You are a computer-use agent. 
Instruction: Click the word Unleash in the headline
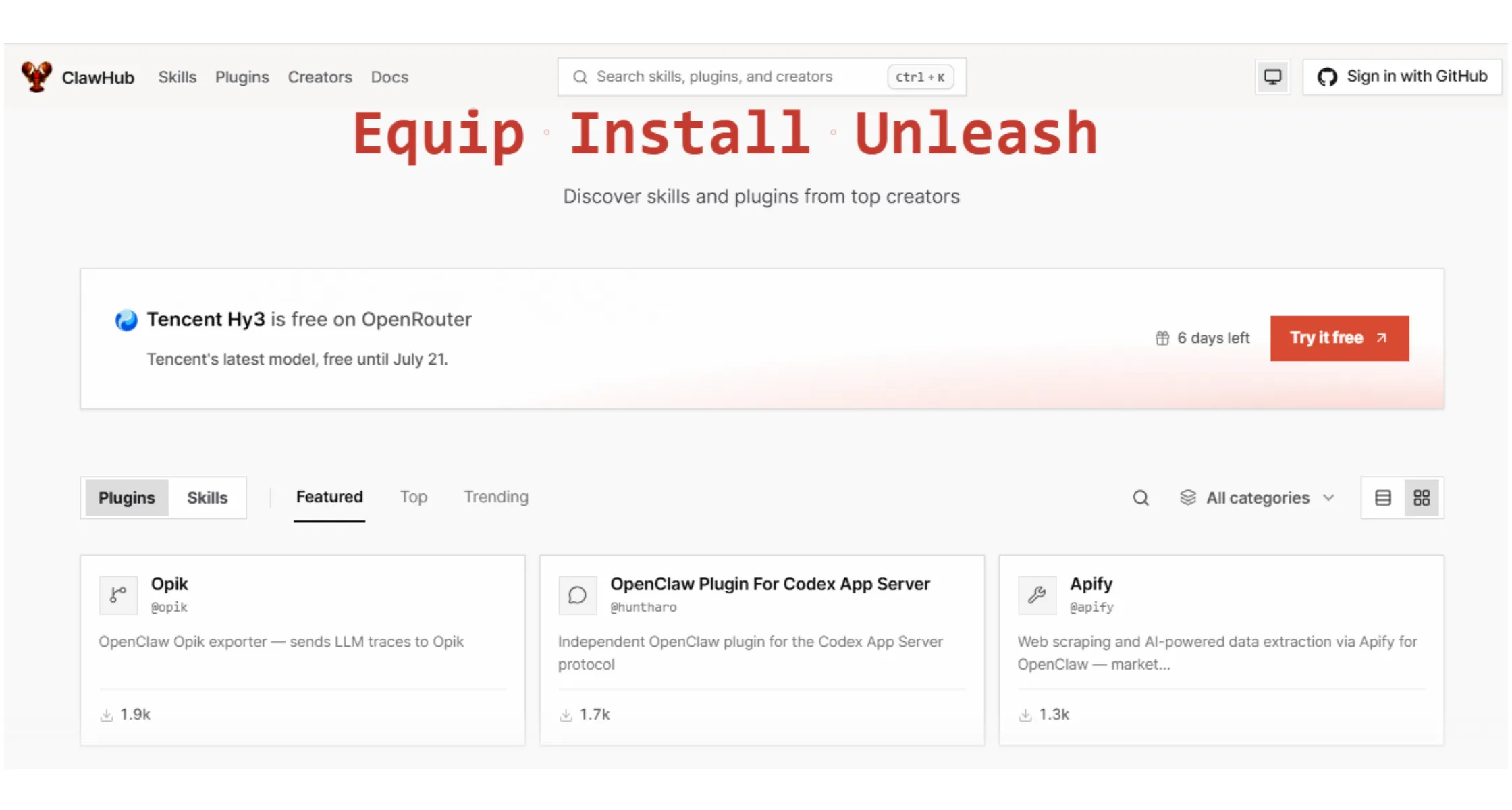[976, 134]
